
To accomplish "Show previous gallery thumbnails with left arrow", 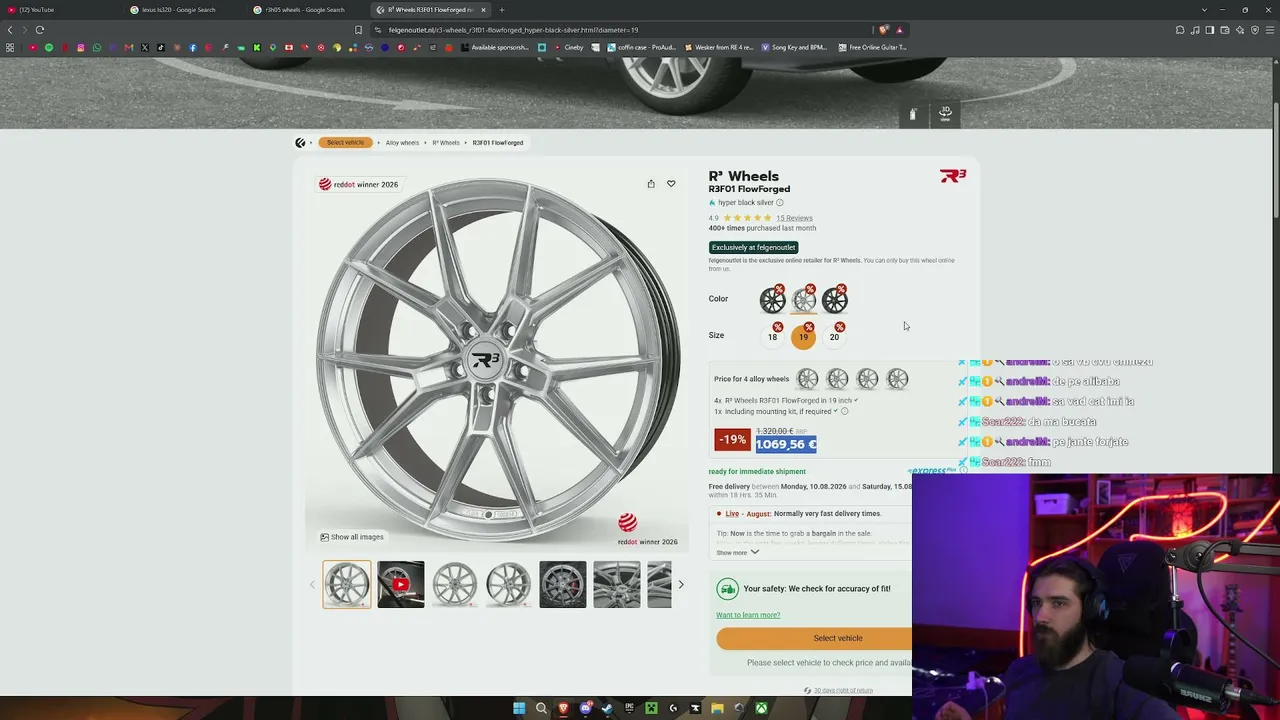I will click(312, 585).
